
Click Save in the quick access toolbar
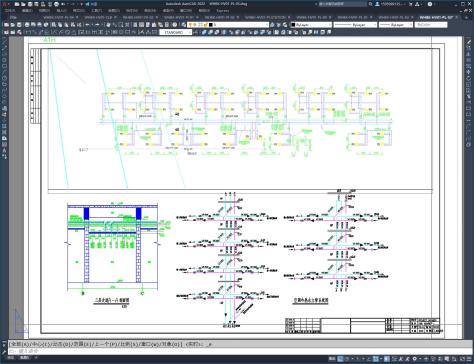[x=30, y=4]
